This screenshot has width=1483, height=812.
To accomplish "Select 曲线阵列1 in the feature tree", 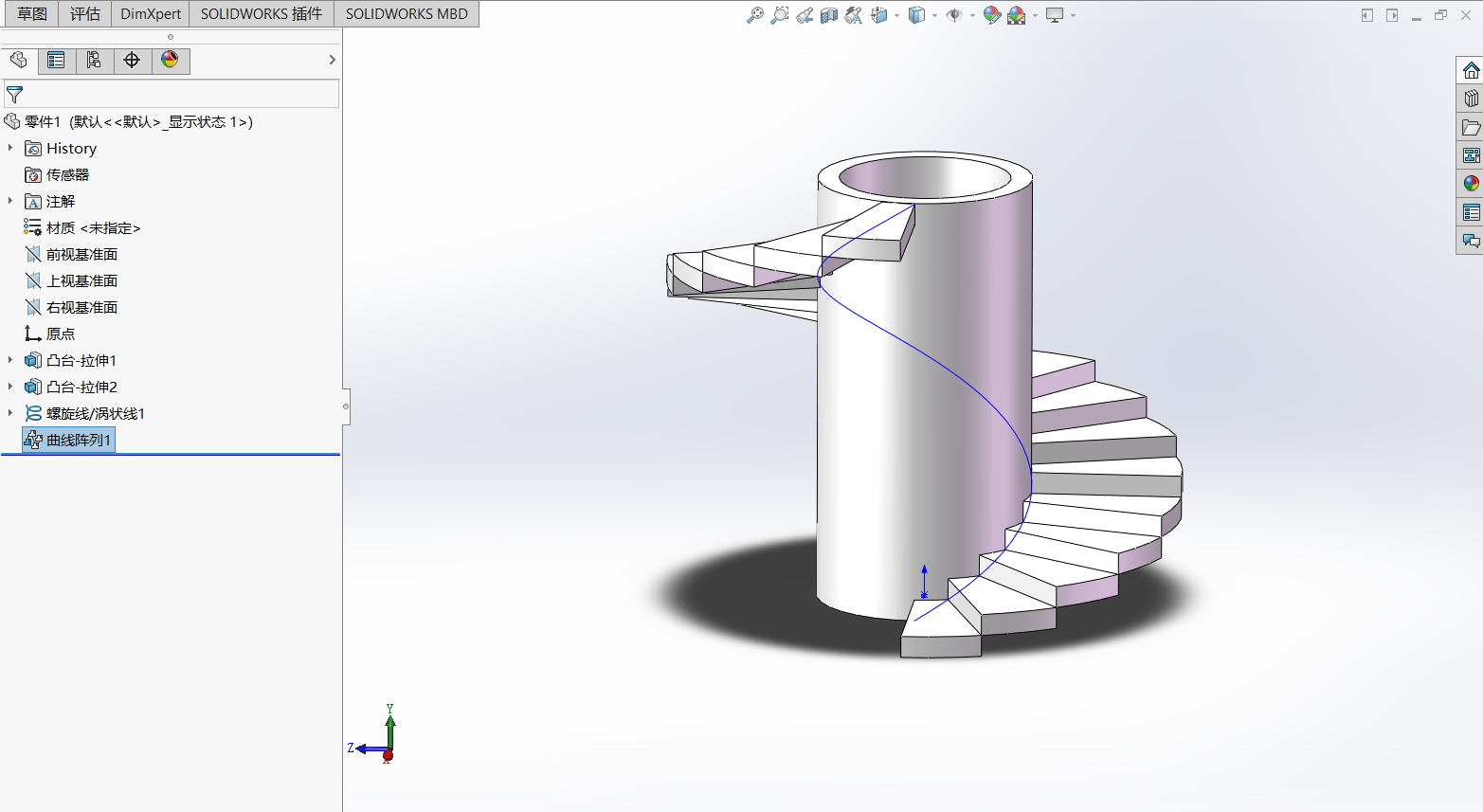I will (78, 440).
